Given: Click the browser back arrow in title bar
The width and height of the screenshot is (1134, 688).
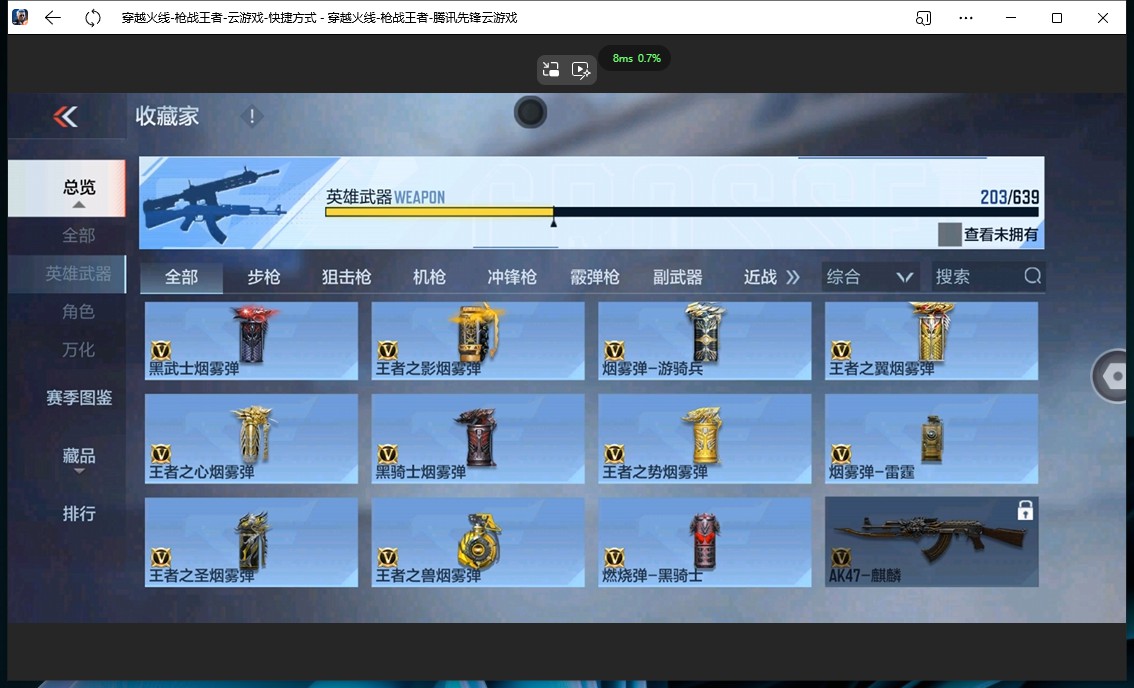Looking at the screenshot, I should coord(53,17).
